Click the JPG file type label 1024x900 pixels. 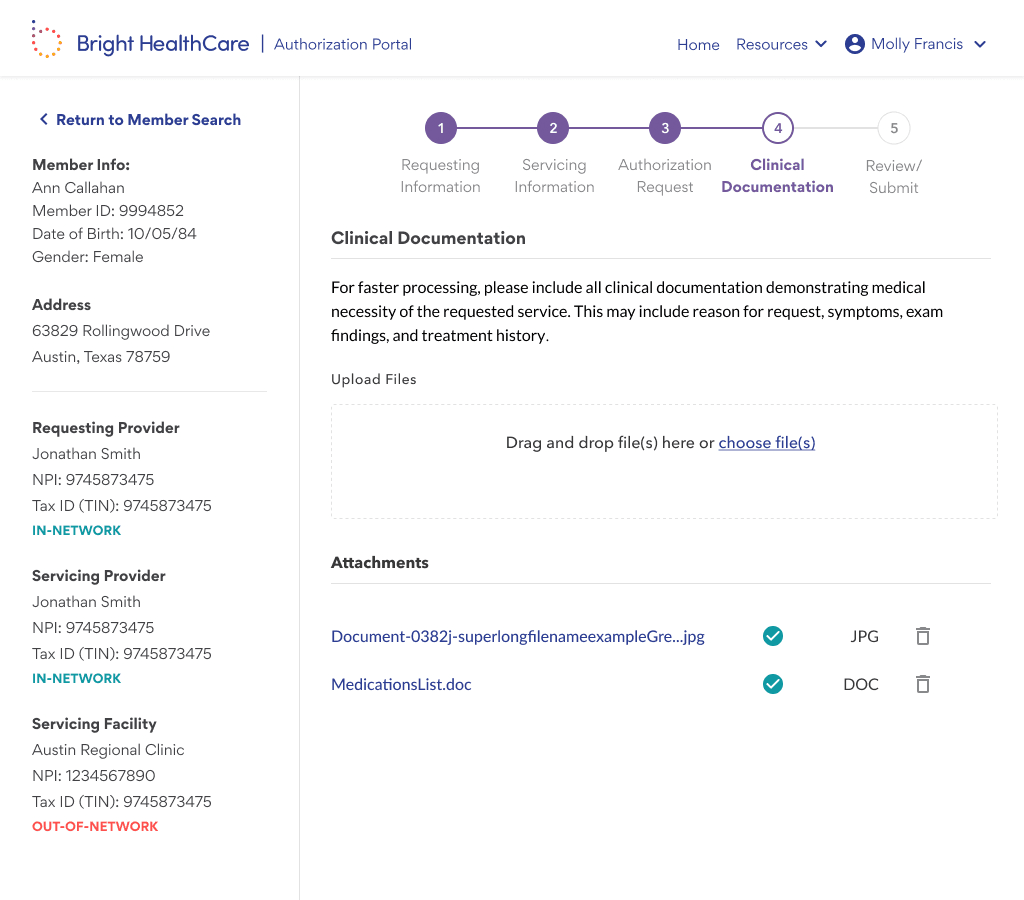(x=864, y=636)
